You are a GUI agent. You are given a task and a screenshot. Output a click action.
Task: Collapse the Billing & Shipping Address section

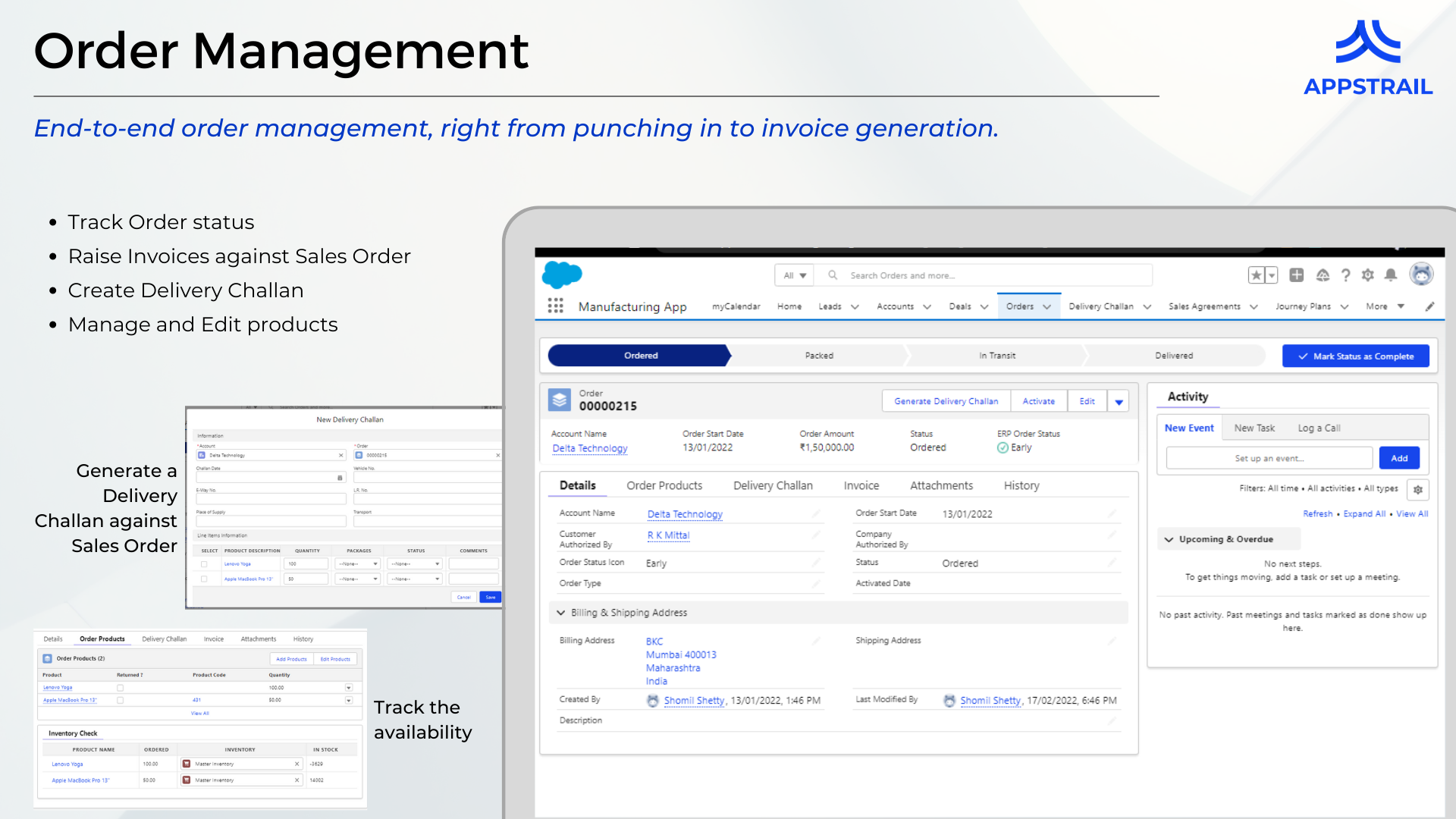pyautogui.click(x=561, y=613)
